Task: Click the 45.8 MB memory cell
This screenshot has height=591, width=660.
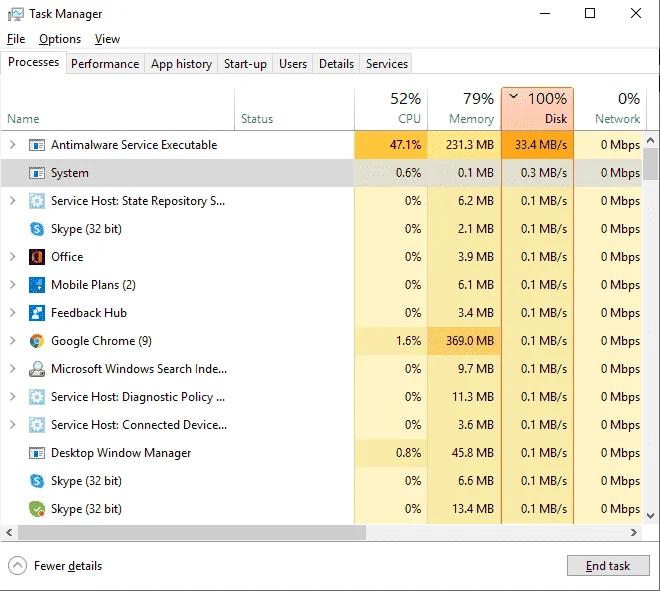Action: (x=464, y=453)
